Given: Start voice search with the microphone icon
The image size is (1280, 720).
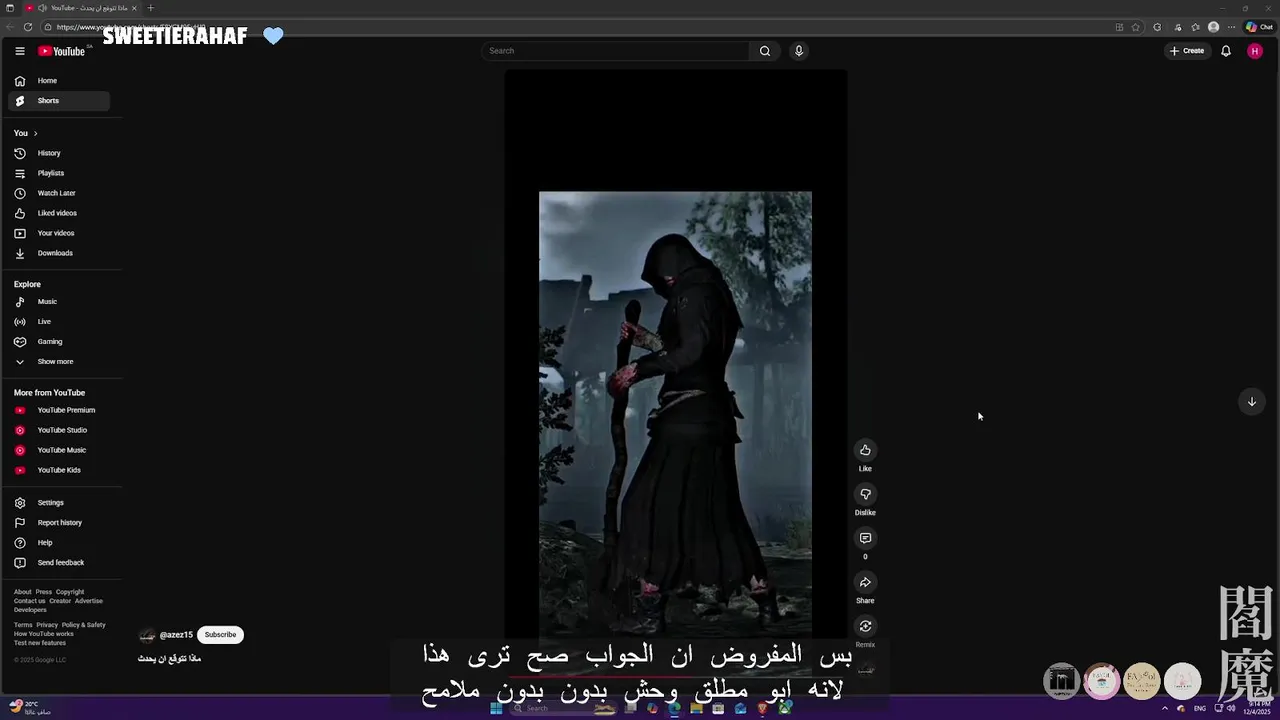Looking at the screenshot, I should click(x=798, y=51).
